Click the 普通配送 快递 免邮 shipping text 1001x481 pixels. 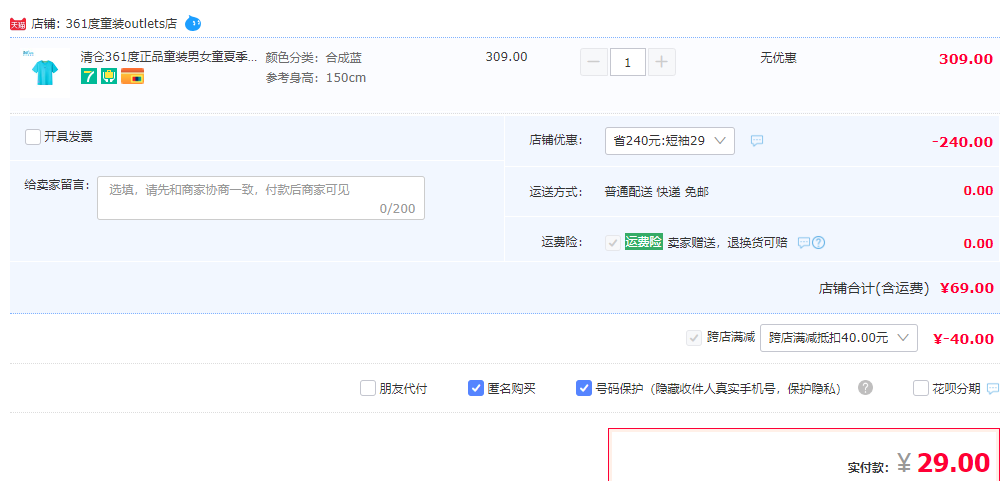[x=656, y=192]
